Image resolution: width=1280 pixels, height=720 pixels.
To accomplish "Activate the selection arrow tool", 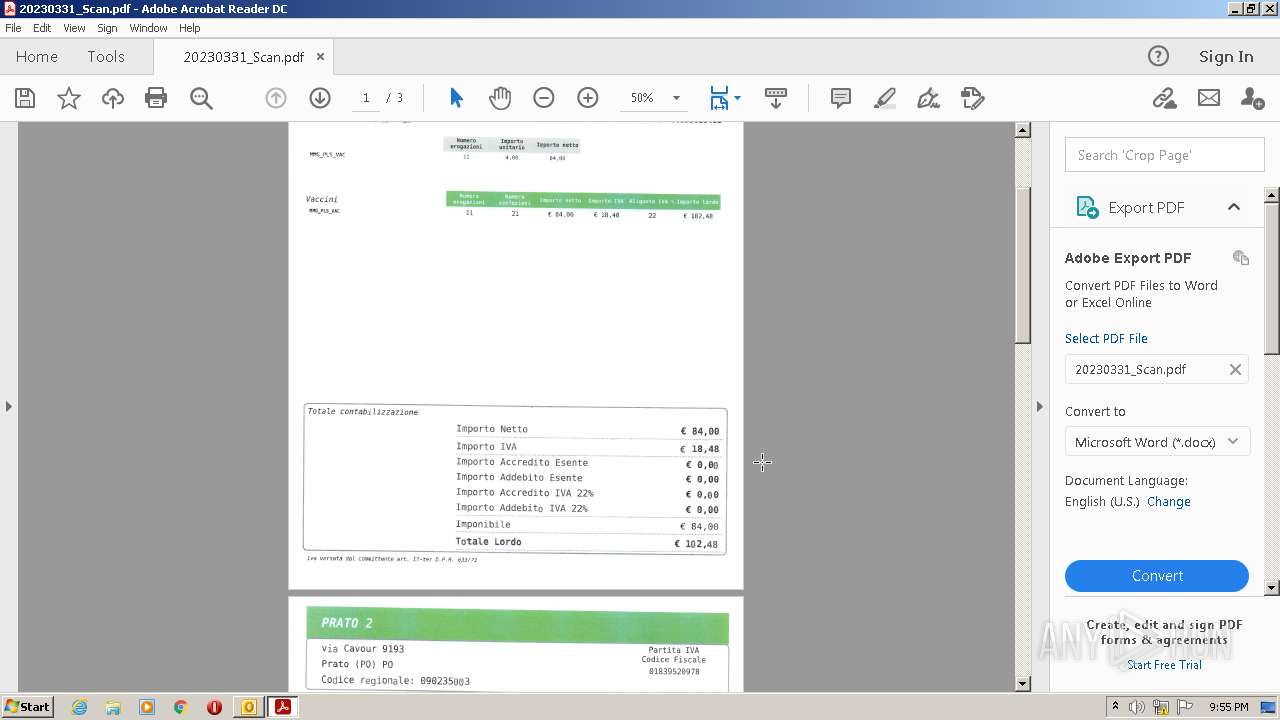I will (456, 98).
